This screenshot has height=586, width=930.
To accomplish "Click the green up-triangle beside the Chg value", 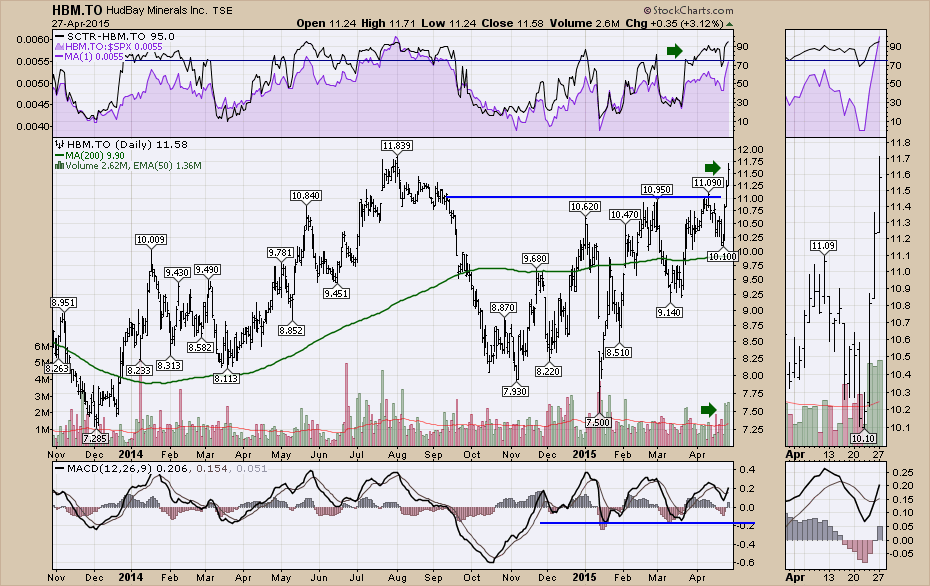I will click(729, 24).
